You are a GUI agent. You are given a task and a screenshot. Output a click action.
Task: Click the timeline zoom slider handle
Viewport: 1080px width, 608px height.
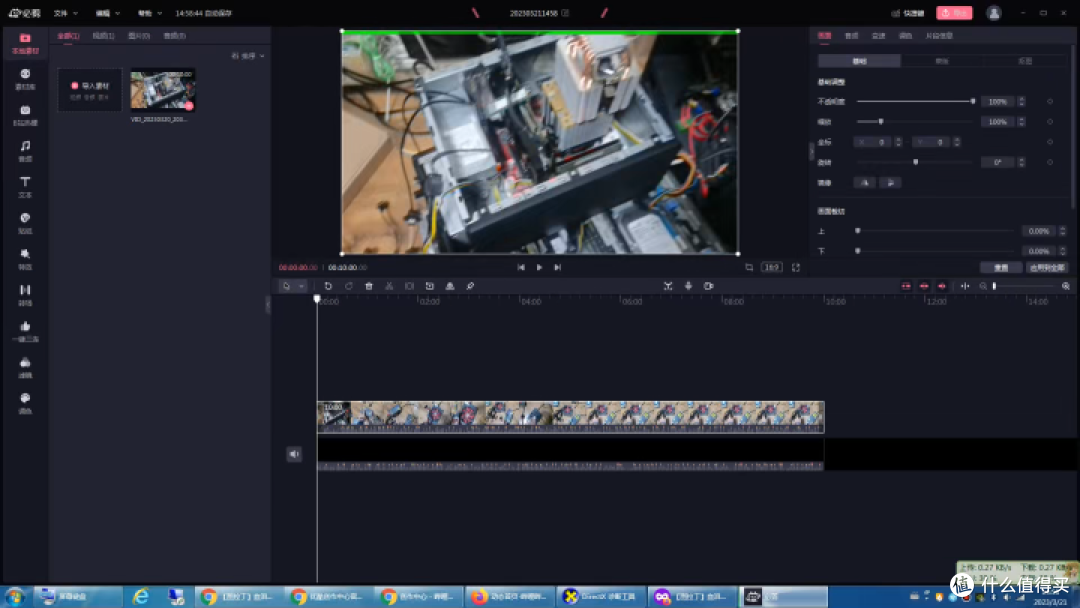tap(994, 286)
